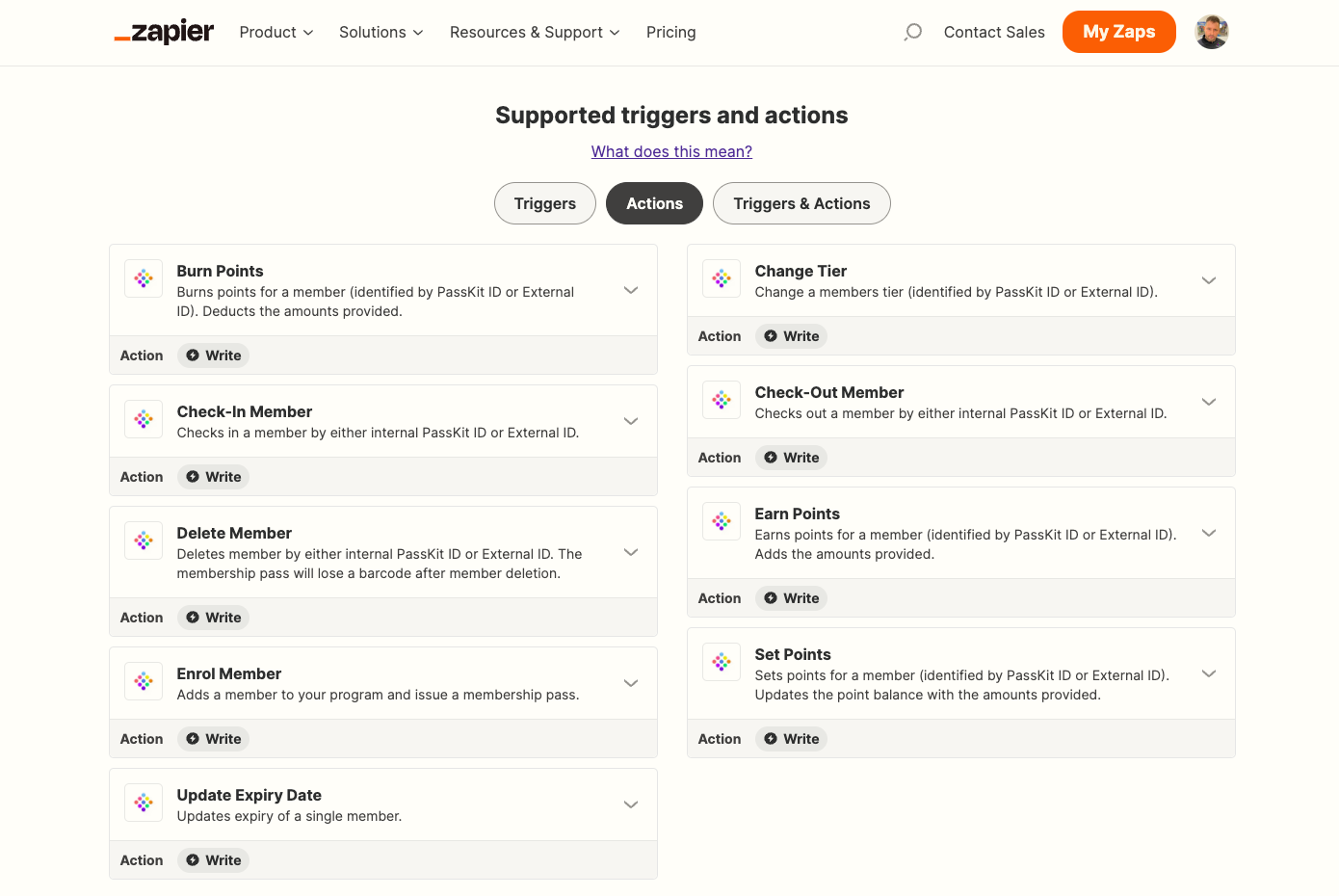
Task: Click the Change Tier title
Action: coord(801,272)
